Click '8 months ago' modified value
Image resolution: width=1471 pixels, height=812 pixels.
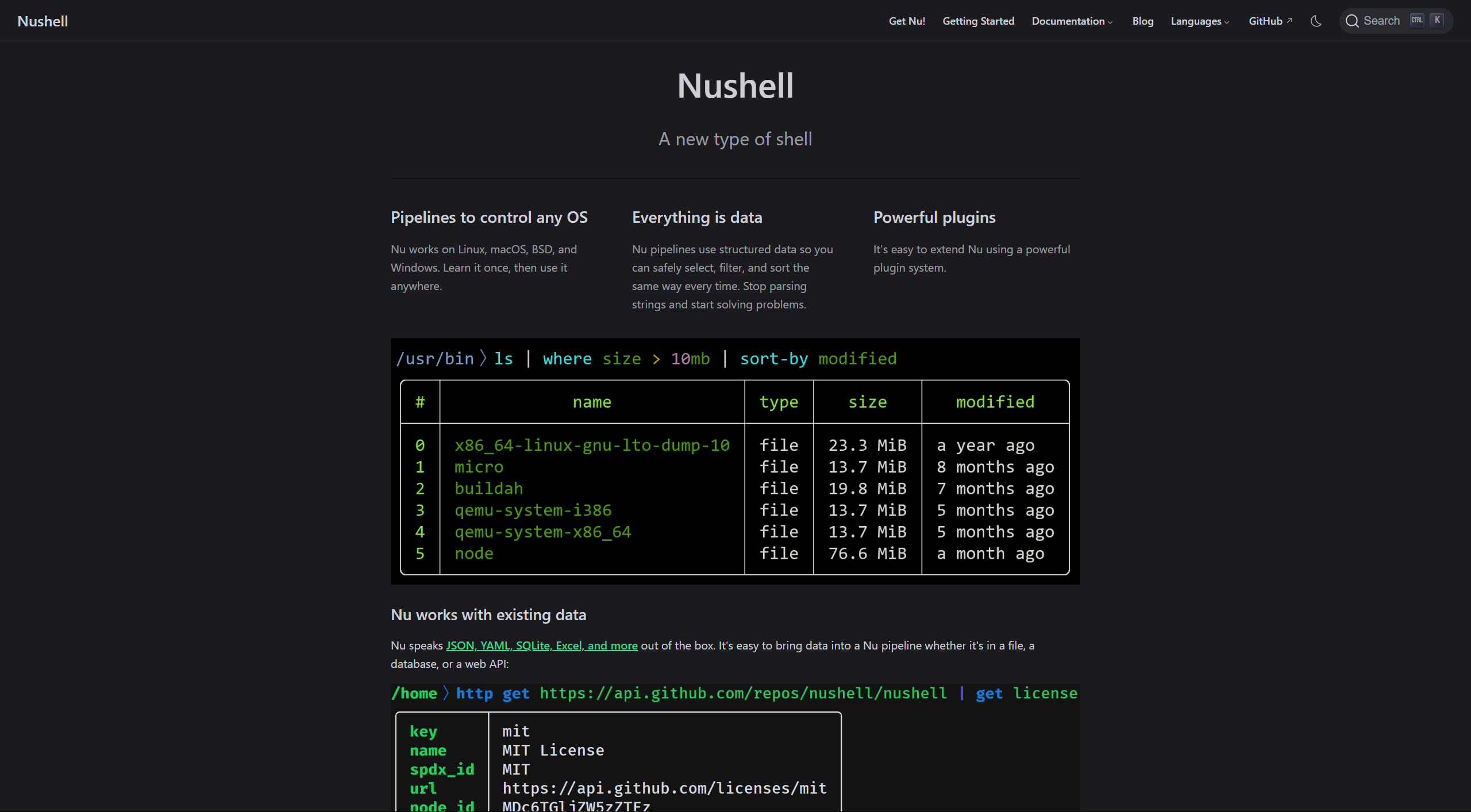pos(995,467)
